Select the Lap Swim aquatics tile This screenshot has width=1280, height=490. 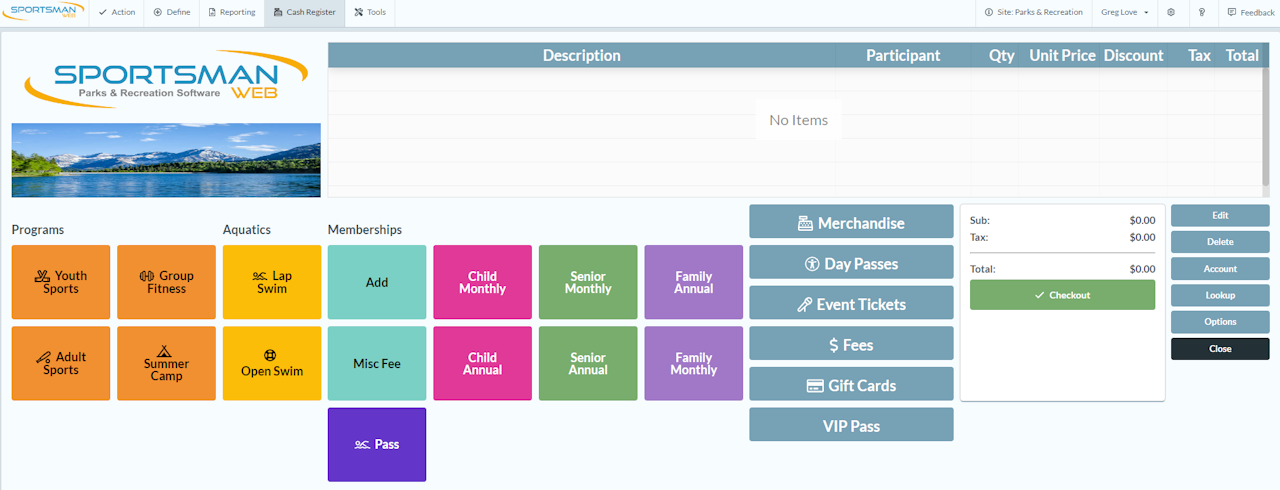tap(272, 282)
